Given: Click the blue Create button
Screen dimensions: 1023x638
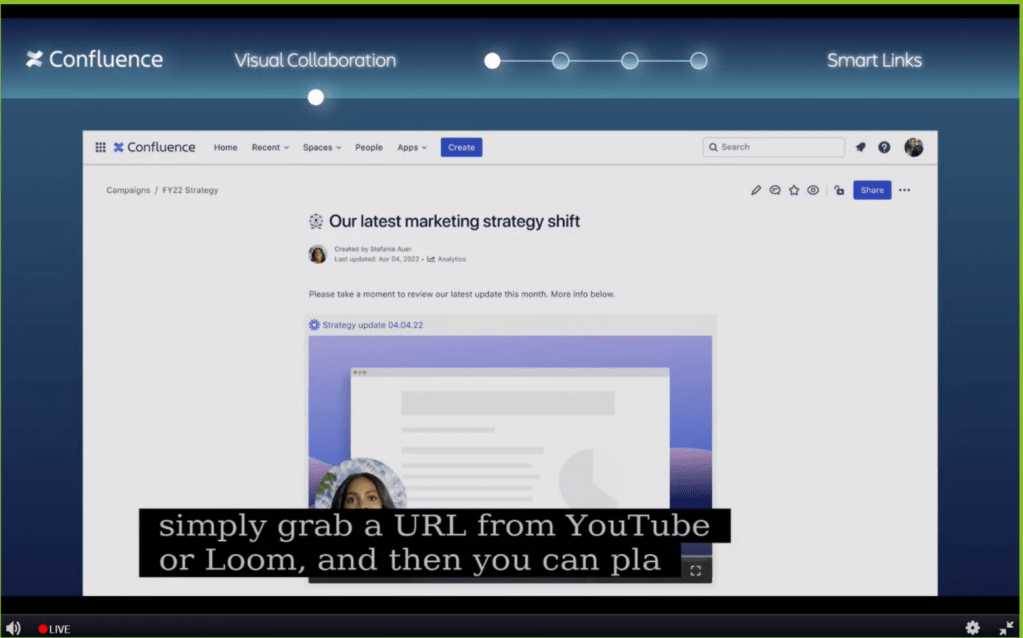Looking at the screenshot, I should coord(461,147).
